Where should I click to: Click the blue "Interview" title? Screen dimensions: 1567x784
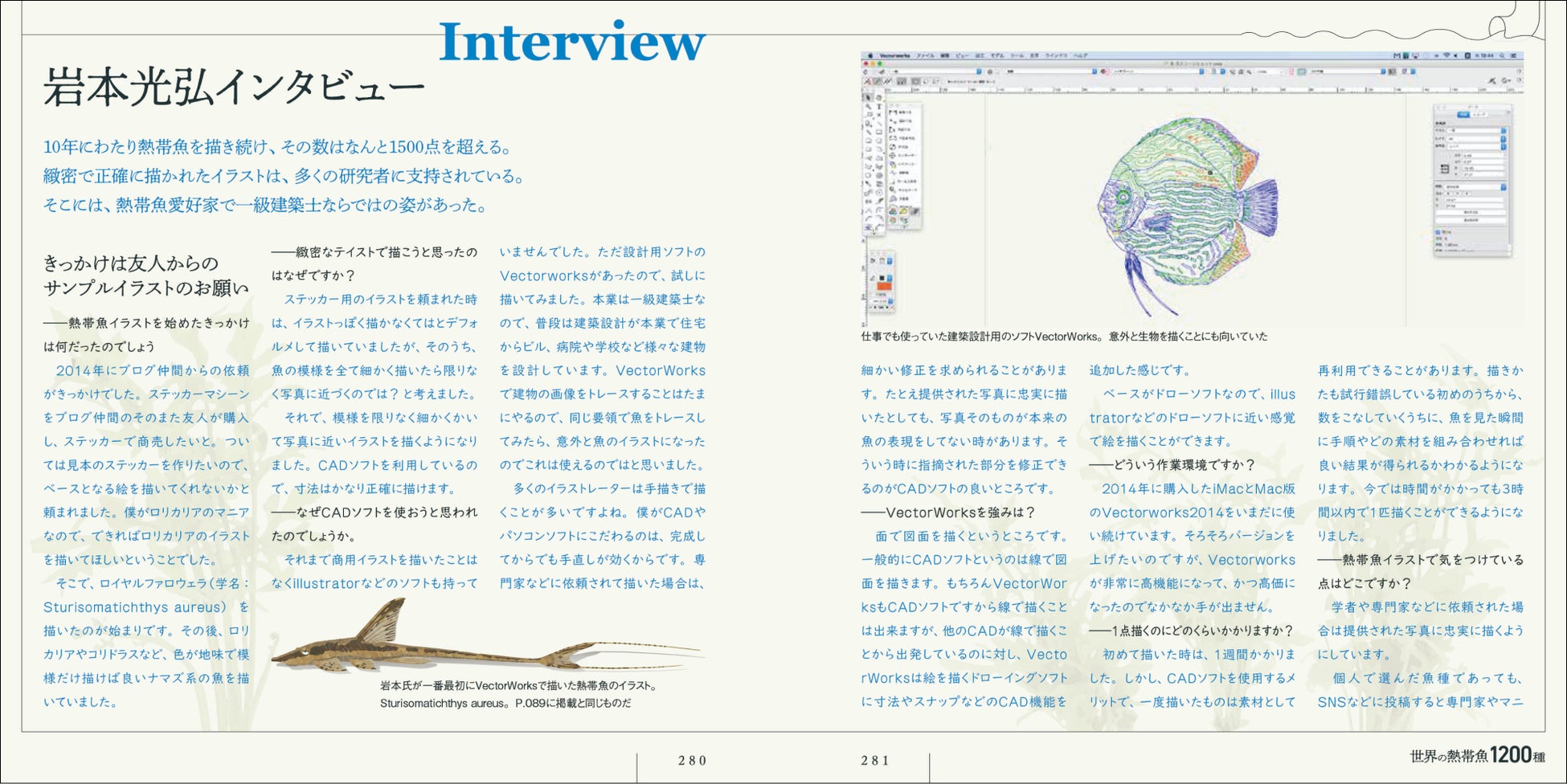pyautogui.click(x=572, y=42)
